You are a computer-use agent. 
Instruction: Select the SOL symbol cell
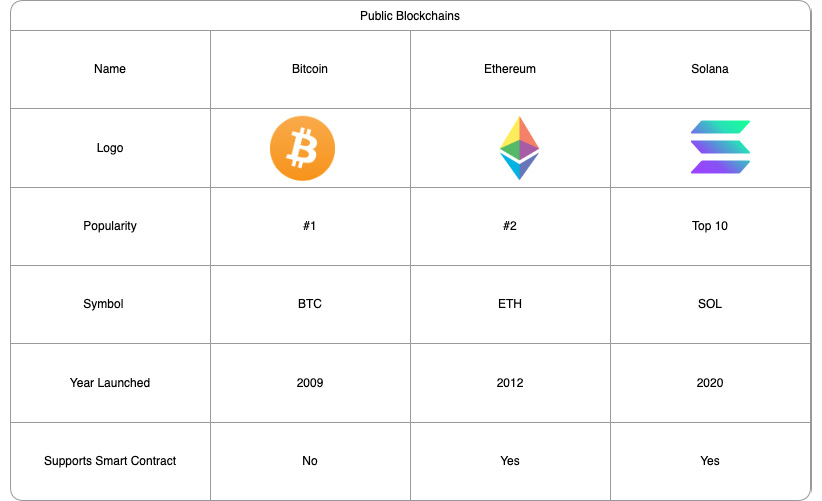(710, 304)
